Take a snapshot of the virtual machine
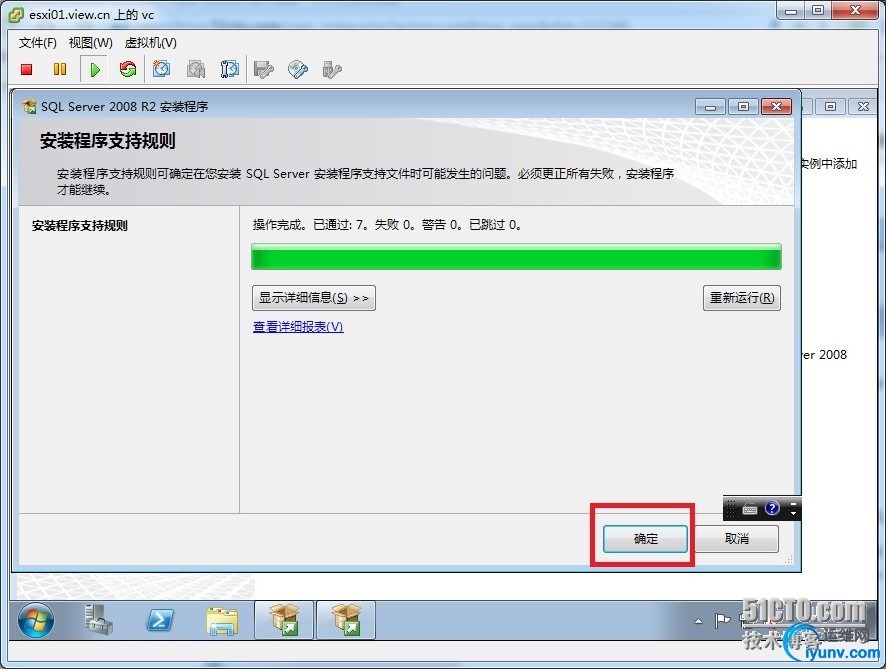Screen dimensions: 886x669 pyautogui.click(x=162, y=69)
